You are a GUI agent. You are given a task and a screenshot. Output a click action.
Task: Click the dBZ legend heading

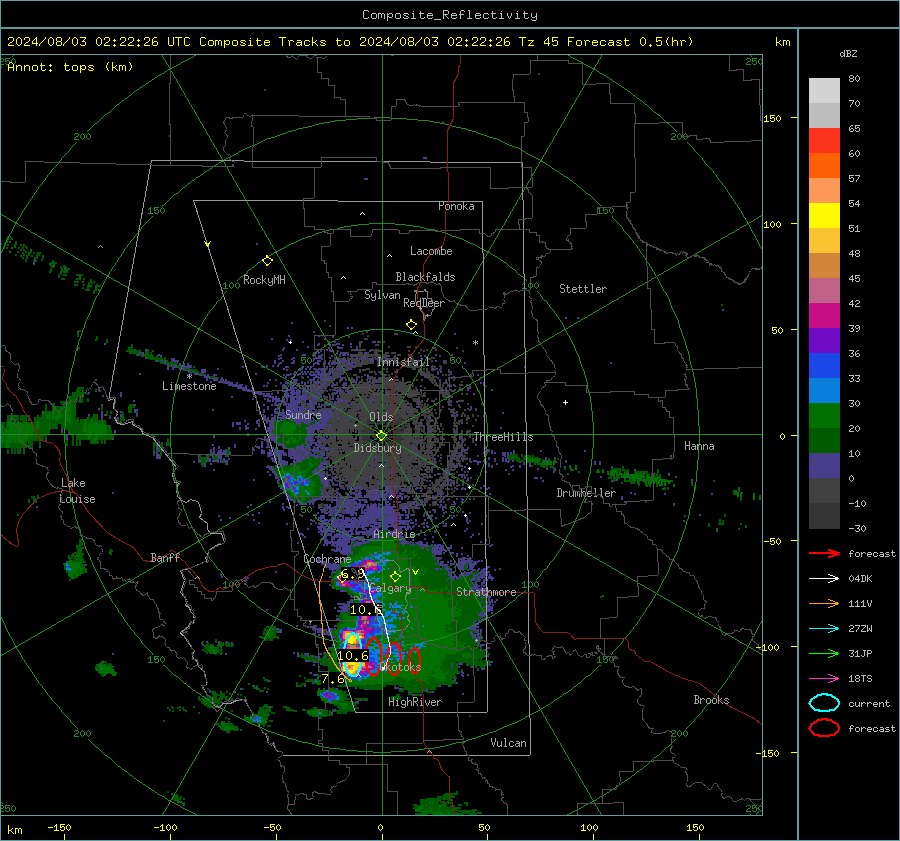(848, 53)
